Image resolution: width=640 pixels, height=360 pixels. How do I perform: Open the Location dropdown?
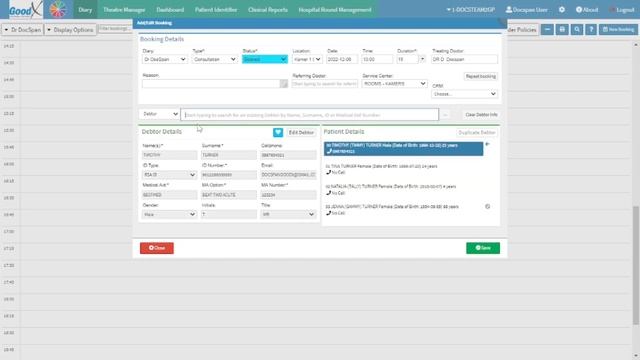tap(307, 59)
